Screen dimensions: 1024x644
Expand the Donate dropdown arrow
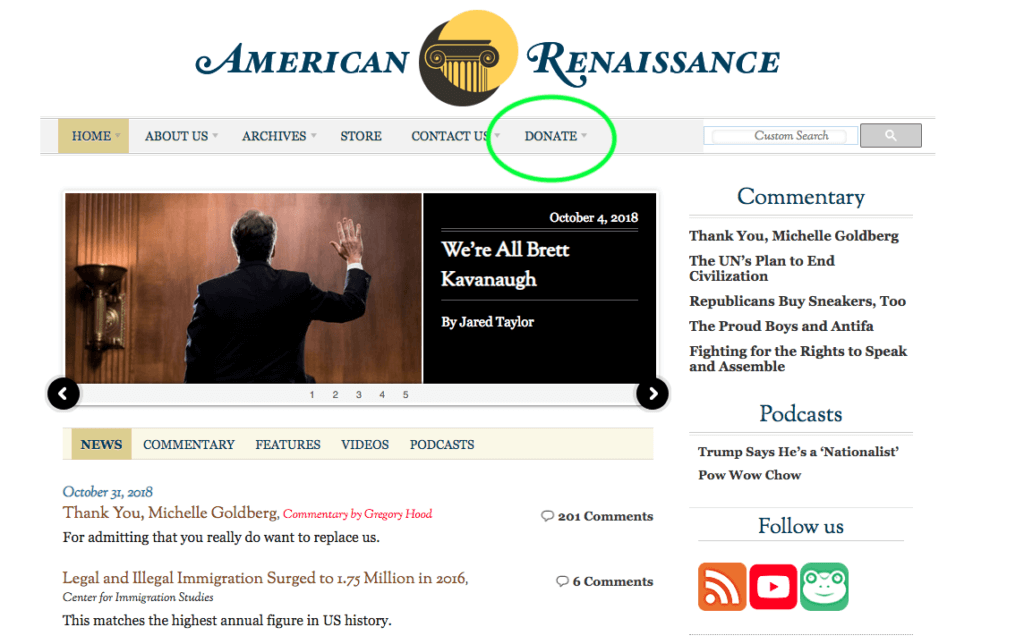click(584, 136)
